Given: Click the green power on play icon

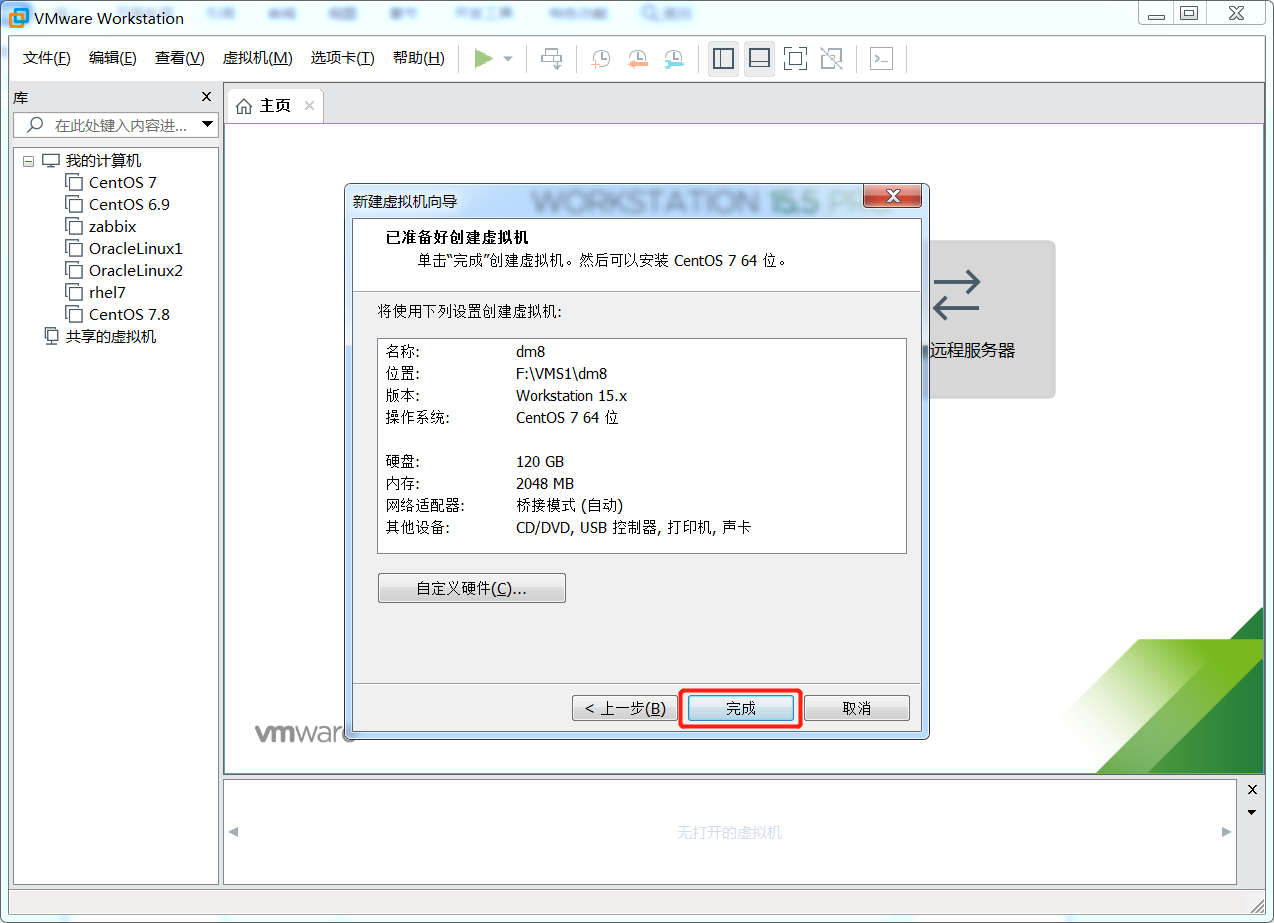Looking at the screenshot, I should (x=483, y=59).
